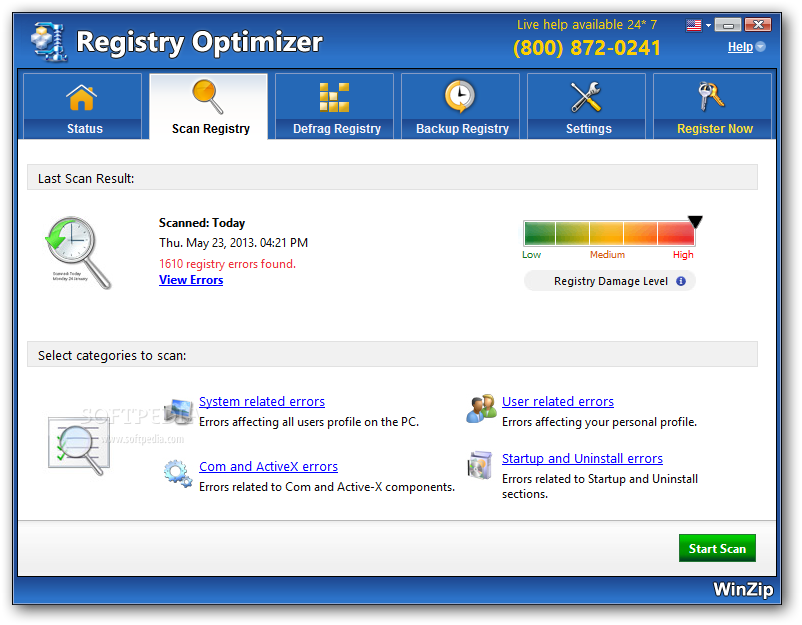Click the 'High' damage level label
The image size is (802, 625).
[x=683, y=255]
